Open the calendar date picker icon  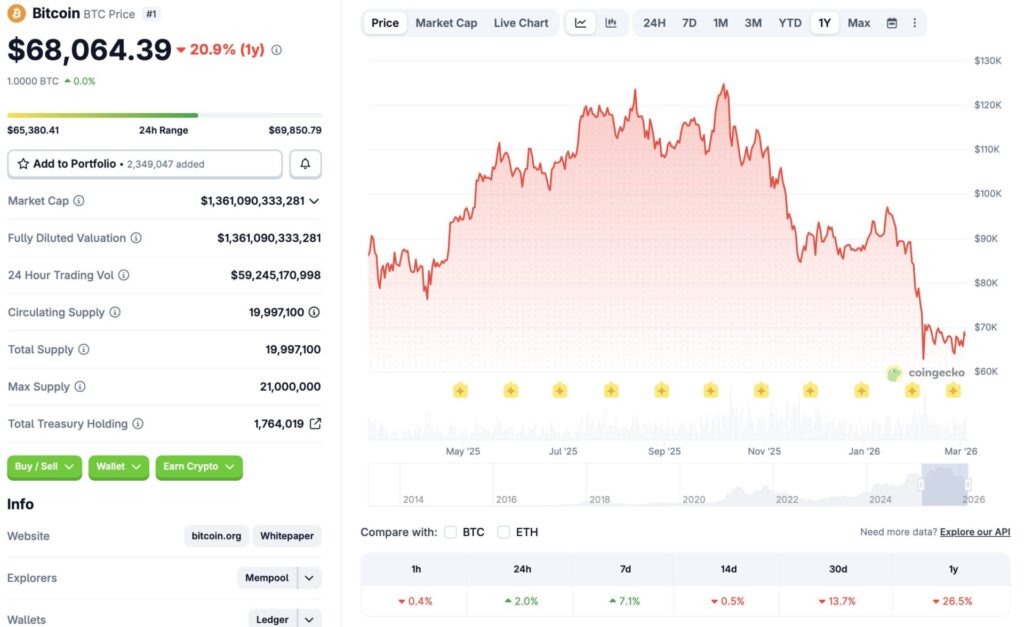[x=890, y=22]
